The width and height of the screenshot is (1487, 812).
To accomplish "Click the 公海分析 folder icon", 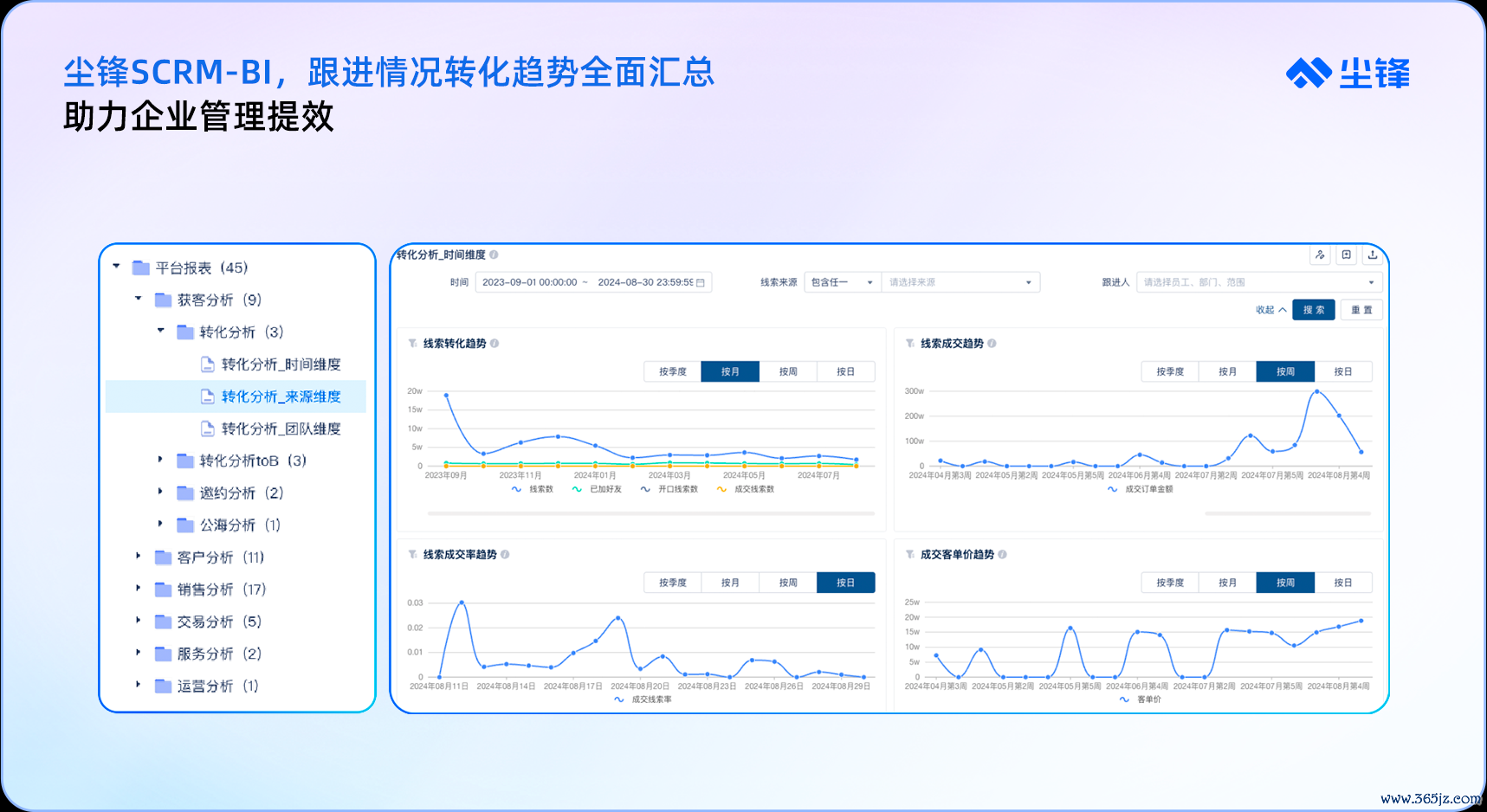I will [x=185, y=525].
